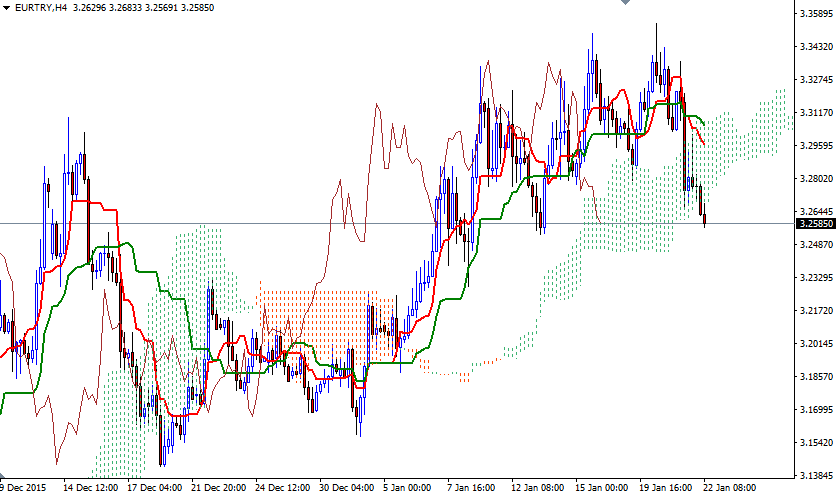Click the 3.16995 price scale label
This screenshot has width=836, height=498.
pyautogui.click(x=816, y=409)
